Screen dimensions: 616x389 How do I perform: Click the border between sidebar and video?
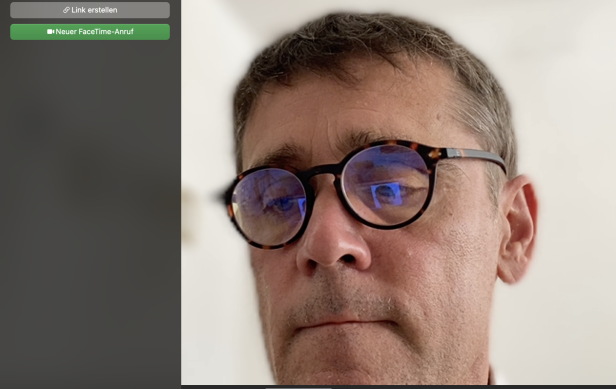(x=181, y=194)
